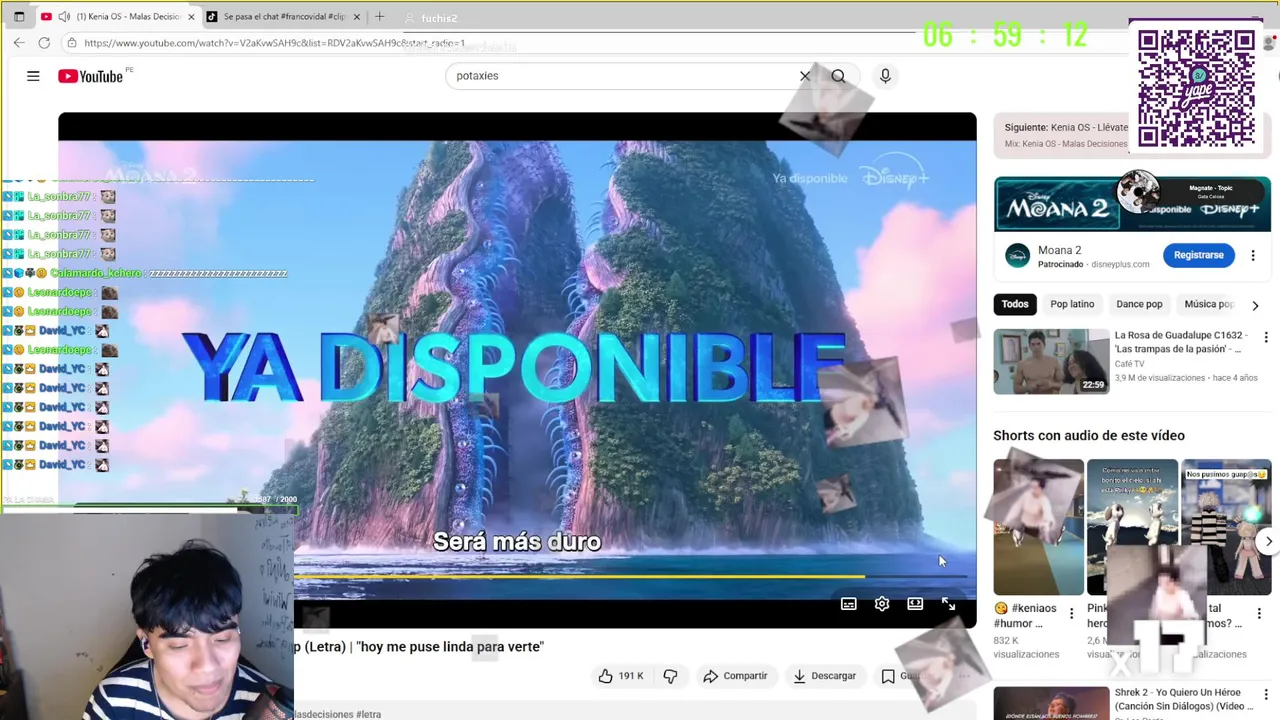Like the video with 191 K likes
This screenshot has width=1280, height=720.
pos(621,676)
